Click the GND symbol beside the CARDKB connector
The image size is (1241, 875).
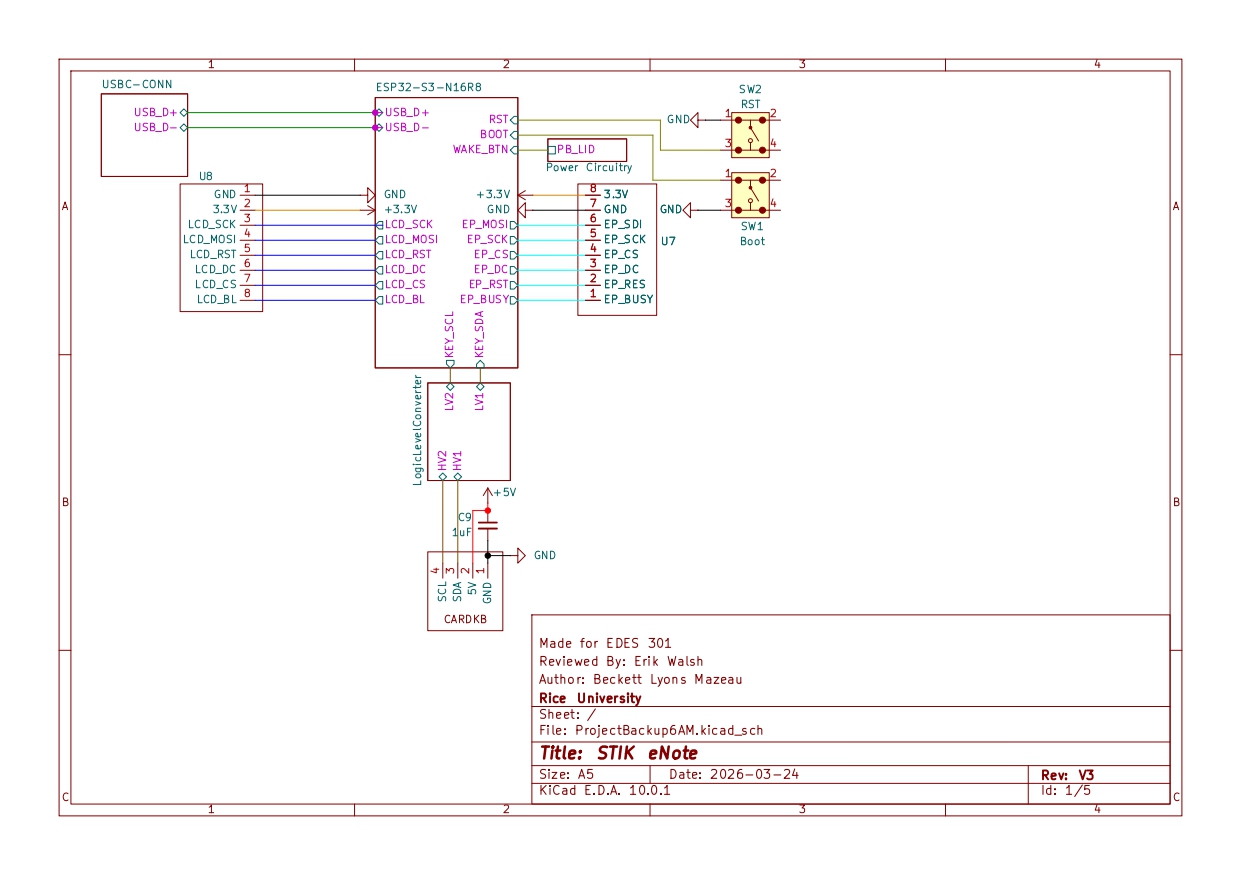521,555
